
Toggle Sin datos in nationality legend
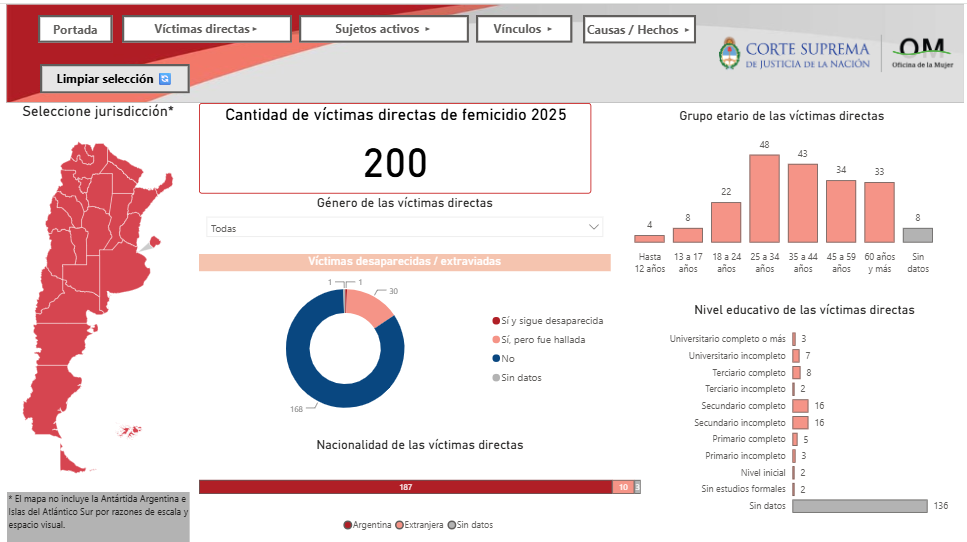pos(470,525)
